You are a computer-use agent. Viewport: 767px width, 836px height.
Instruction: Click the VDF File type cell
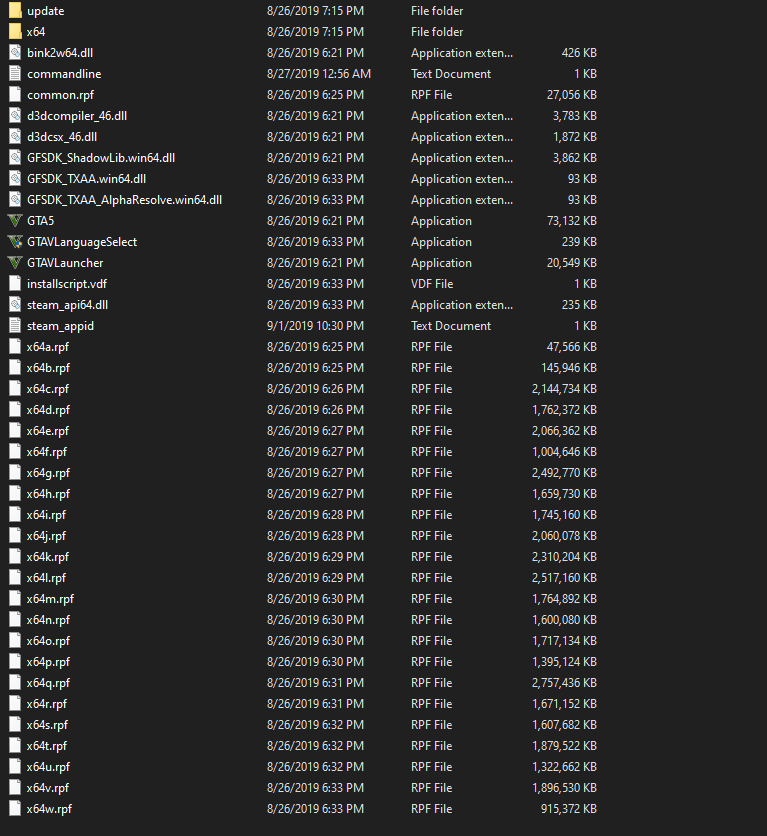point(432,284)
